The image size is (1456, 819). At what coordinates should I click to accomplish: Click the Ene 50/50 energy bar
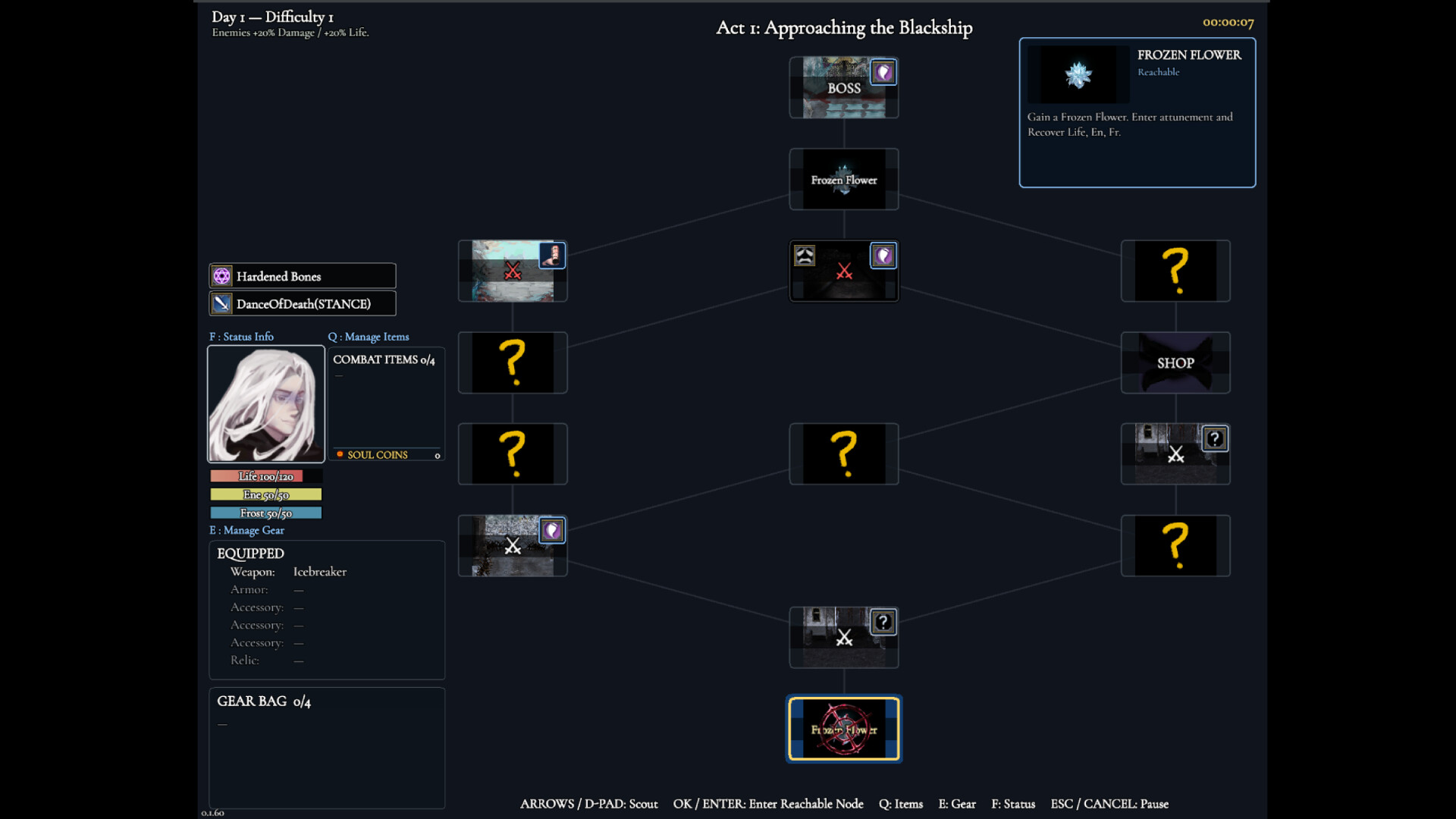266,494
